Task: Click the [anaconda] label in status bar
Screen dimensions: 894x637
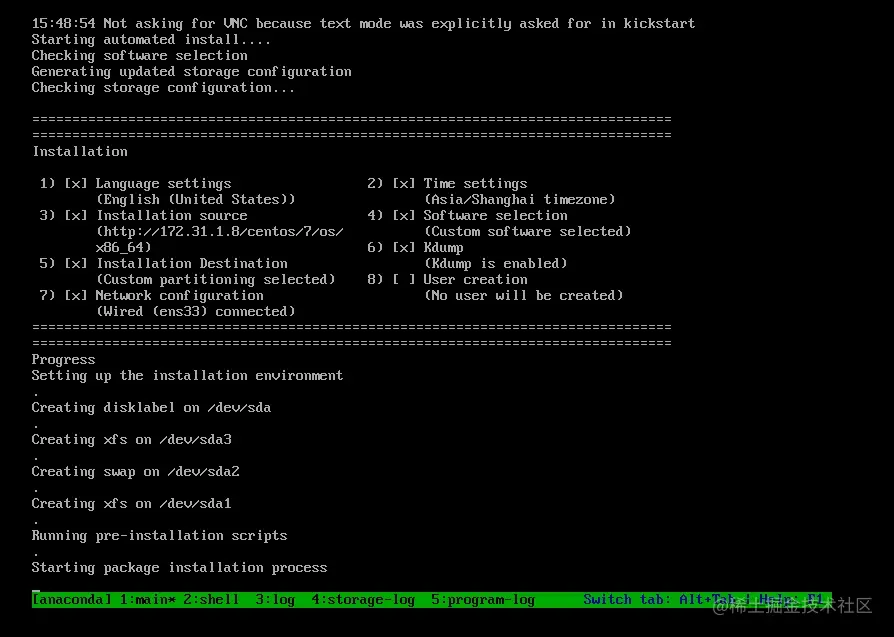Action: pyautogui.click(x=72, y=599)
